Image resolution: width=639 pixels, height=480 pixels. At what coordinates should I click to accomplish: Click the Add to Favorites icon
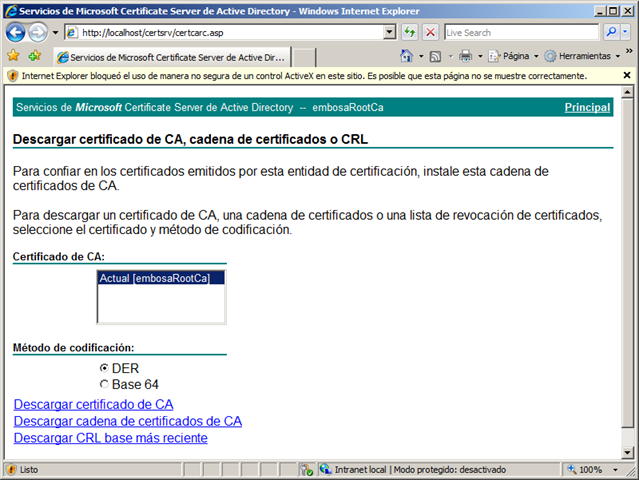35,56
